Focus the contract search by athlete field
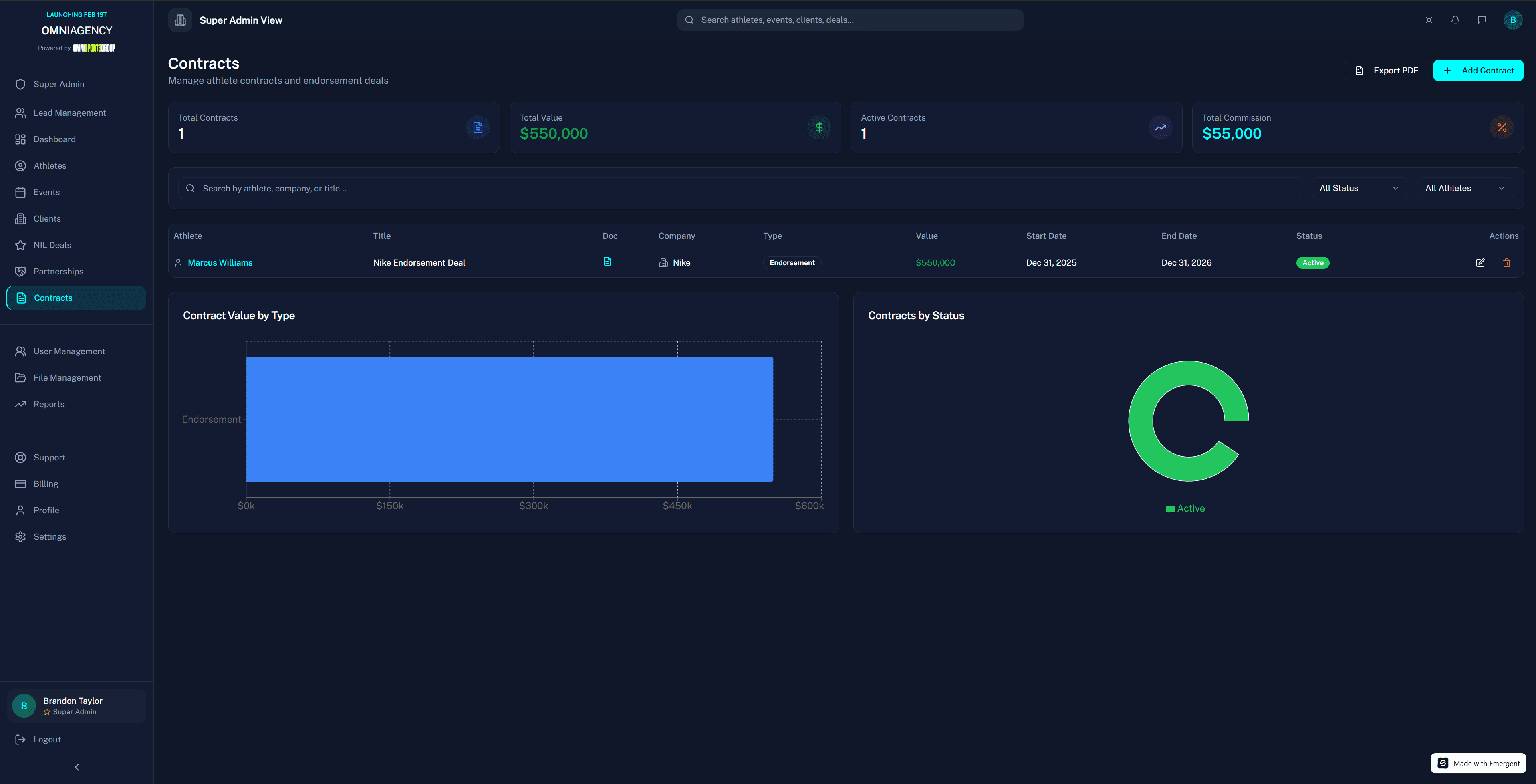Image resolution: width=1536 pixels, height=784 pixels. click(740, 188)
